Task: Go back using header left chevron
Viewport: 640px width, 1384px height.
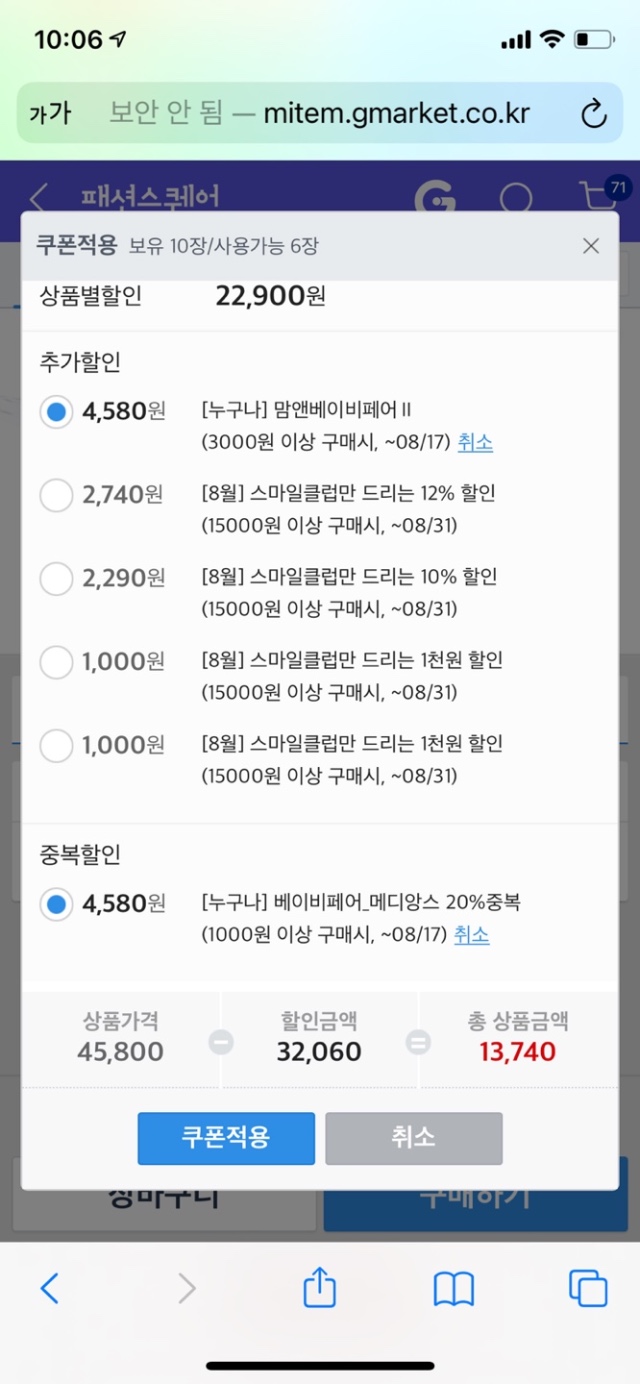Action: coord(39,198)
